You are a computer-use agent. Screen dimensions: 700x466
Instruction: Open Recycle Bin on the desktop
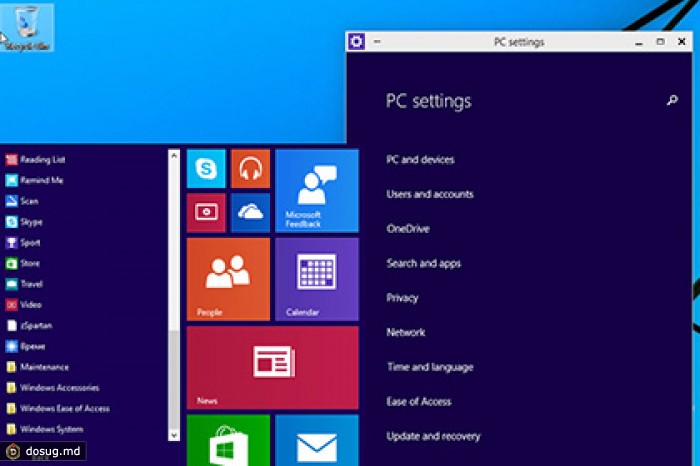[27, 27]
